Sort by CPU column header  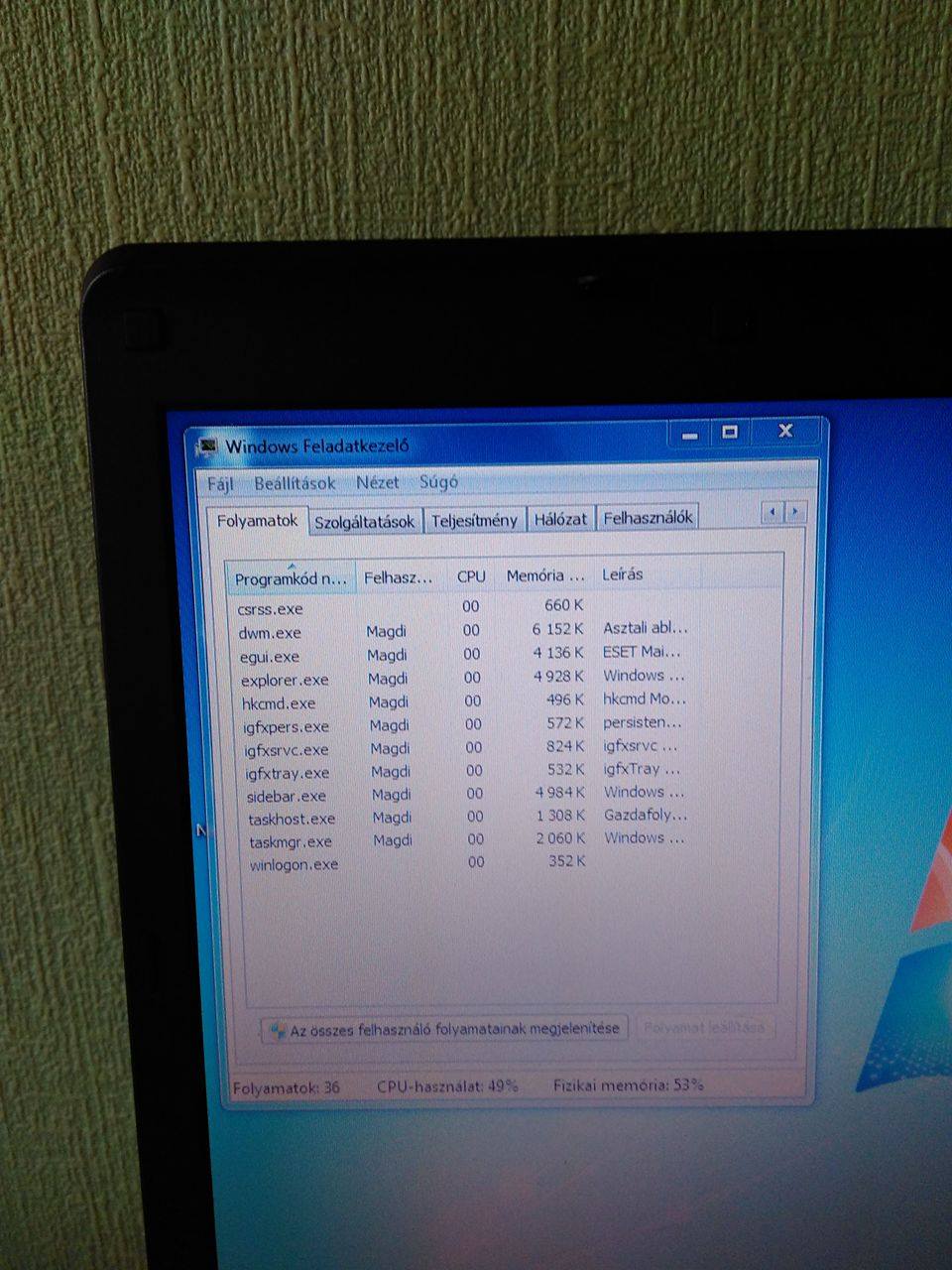471,575
